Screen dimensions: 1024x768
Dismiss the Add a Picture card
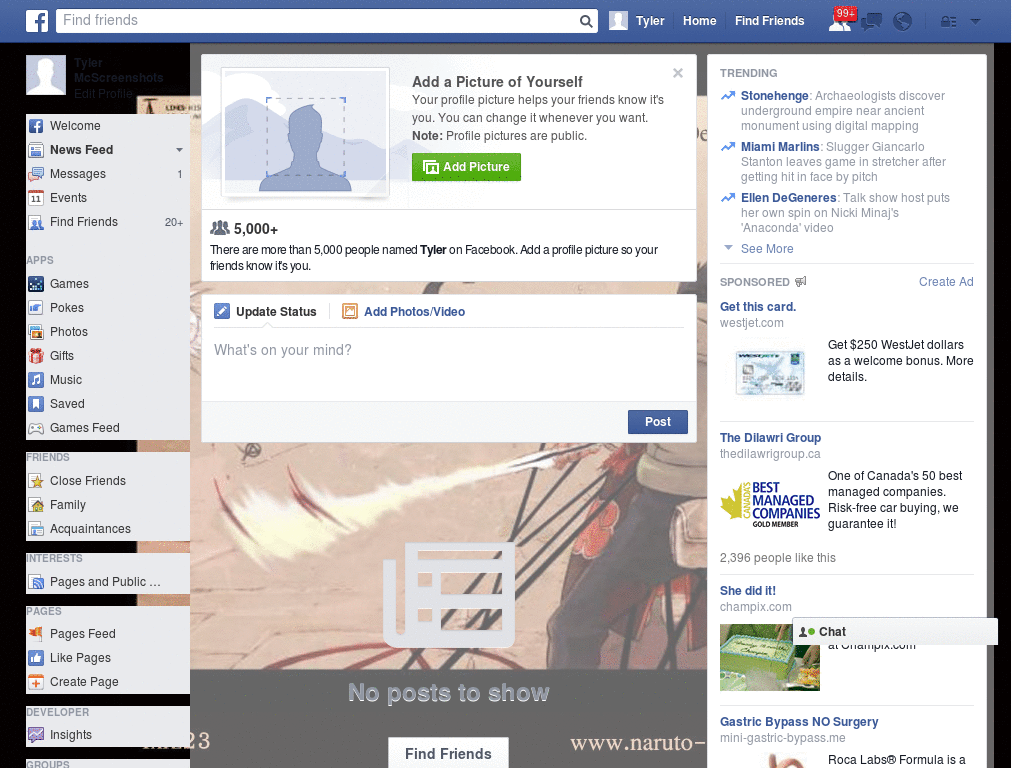678,73
